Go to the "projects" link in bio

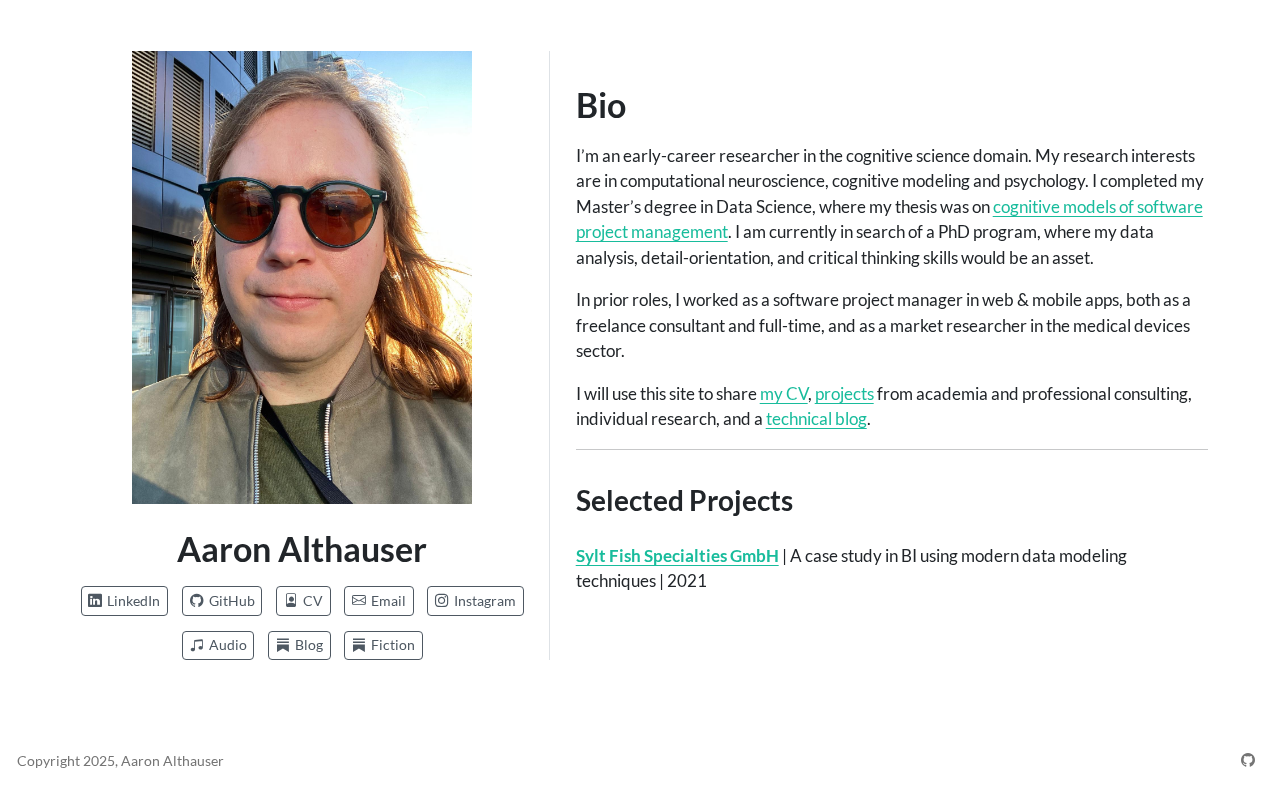[844, 394]
